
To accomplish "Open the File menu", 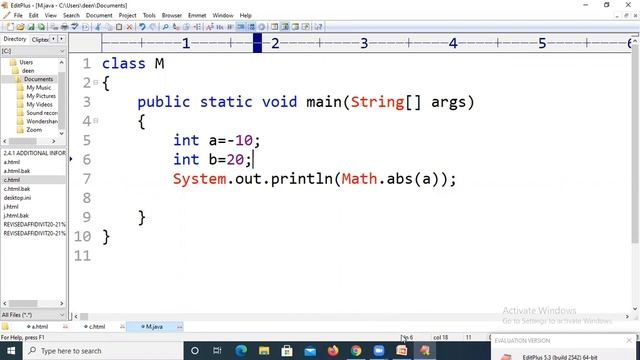I will 18,16.
